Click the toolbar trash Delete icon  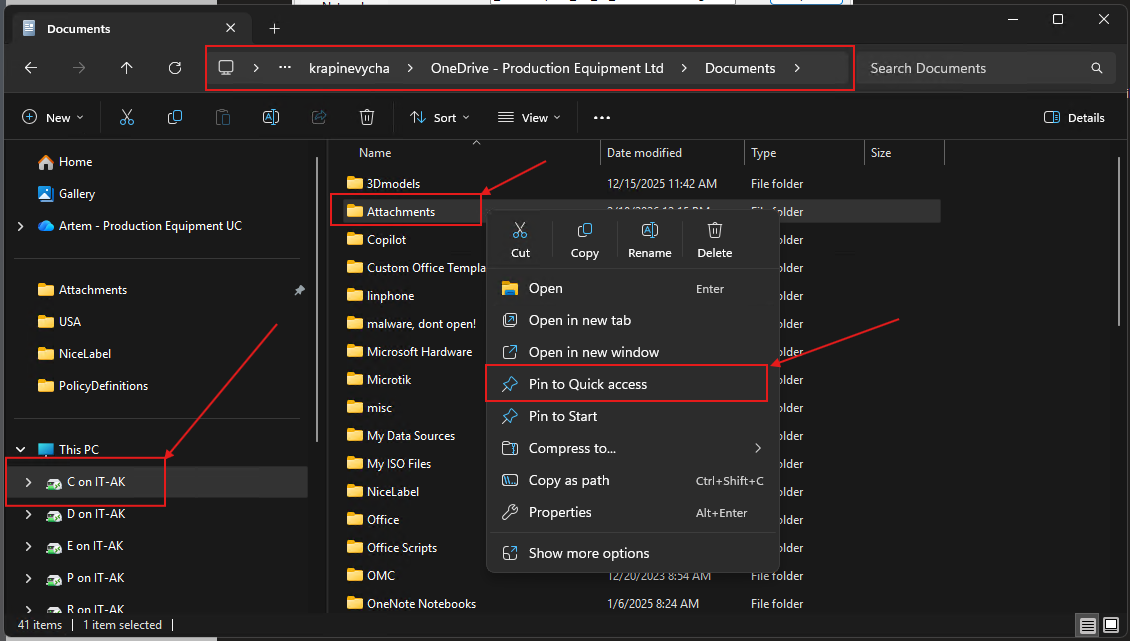click(367, 118)
